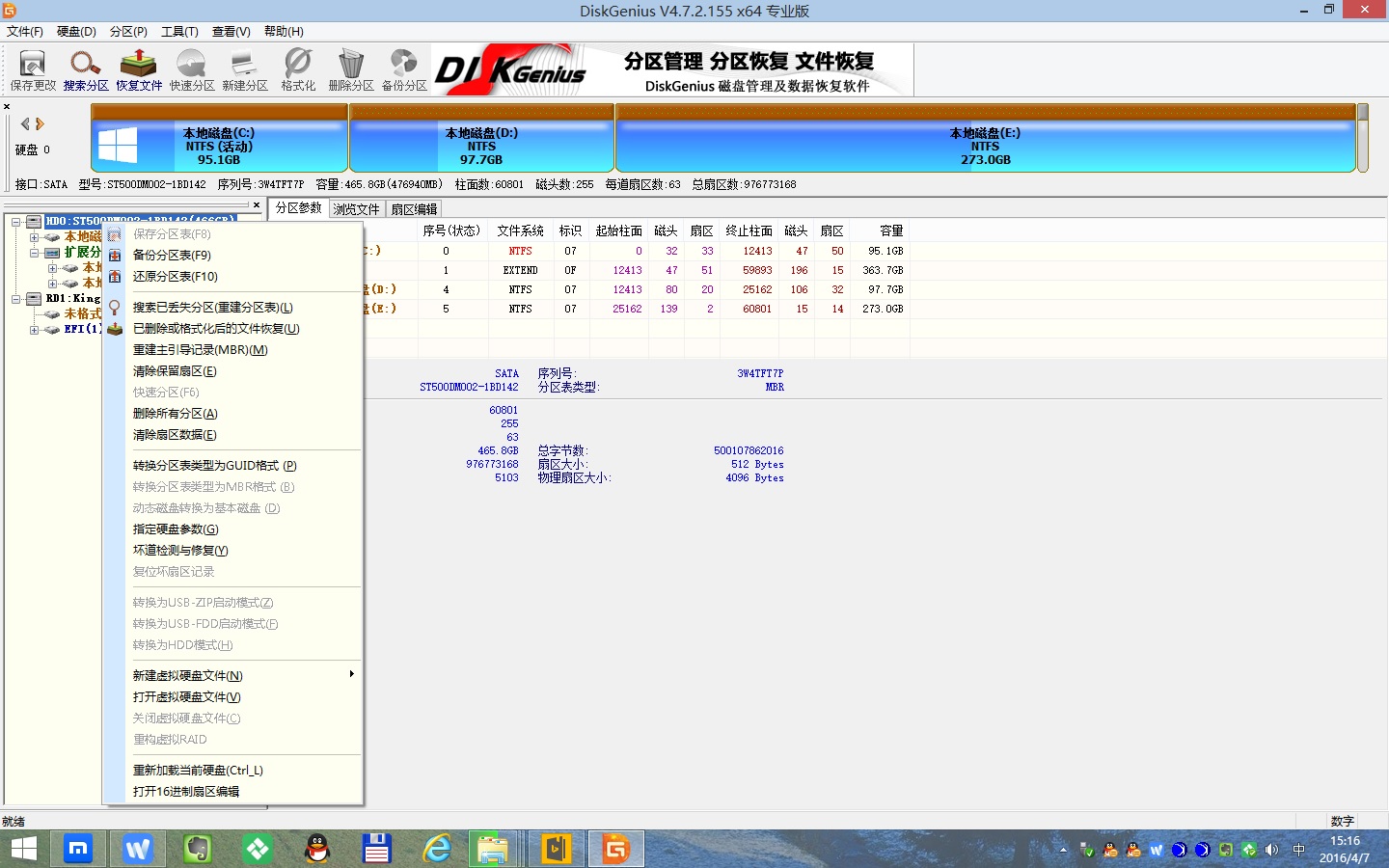The image size is (1389, 868).
Task: Open Internet Explorer from taskbar
Action: tap(437, 849)
